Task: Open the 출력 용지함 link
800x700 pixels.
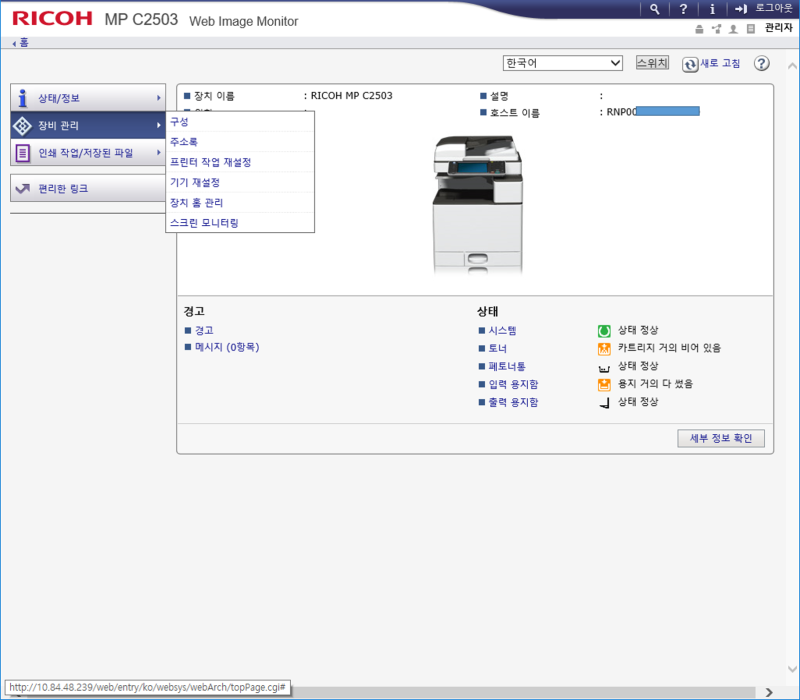Action: click(513, 402)
